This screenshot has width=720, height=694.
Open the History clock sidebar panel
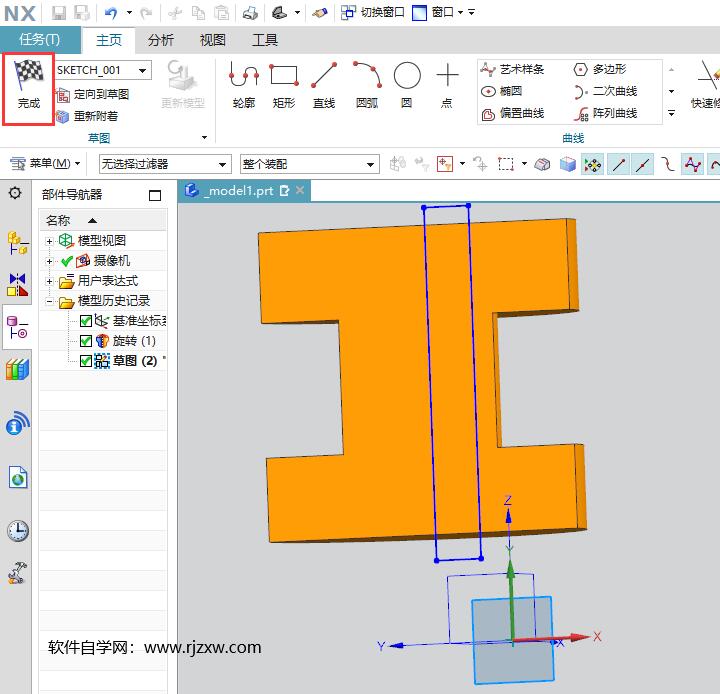17,530
